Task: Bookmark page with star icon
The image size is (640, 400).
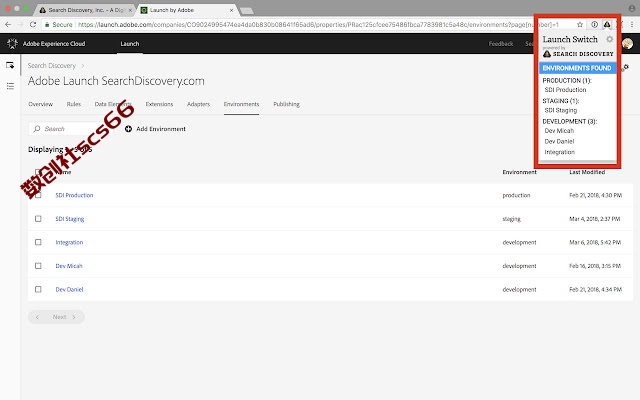Action: click(580, 25)
